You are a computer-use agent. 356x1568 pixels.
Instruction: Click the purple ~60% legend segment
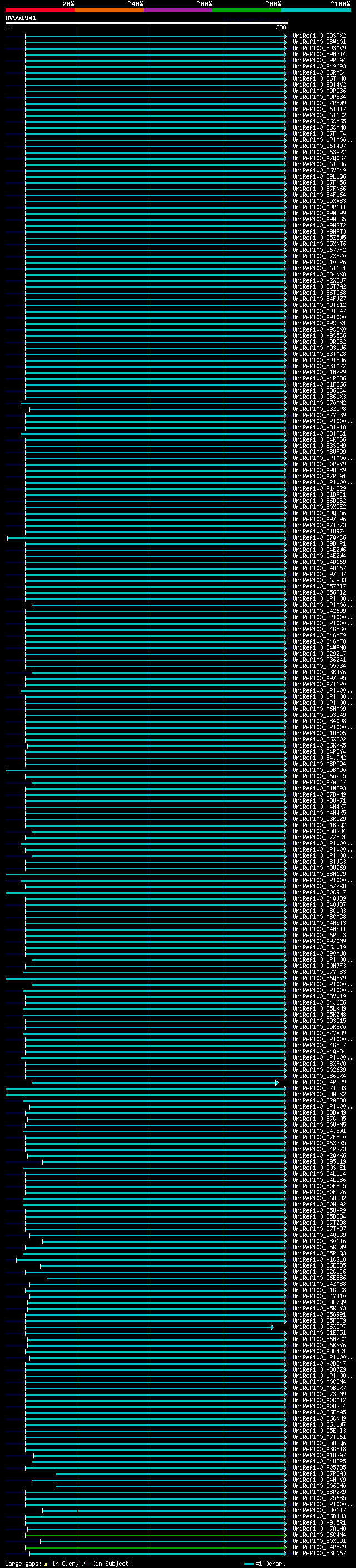[179, 10]
